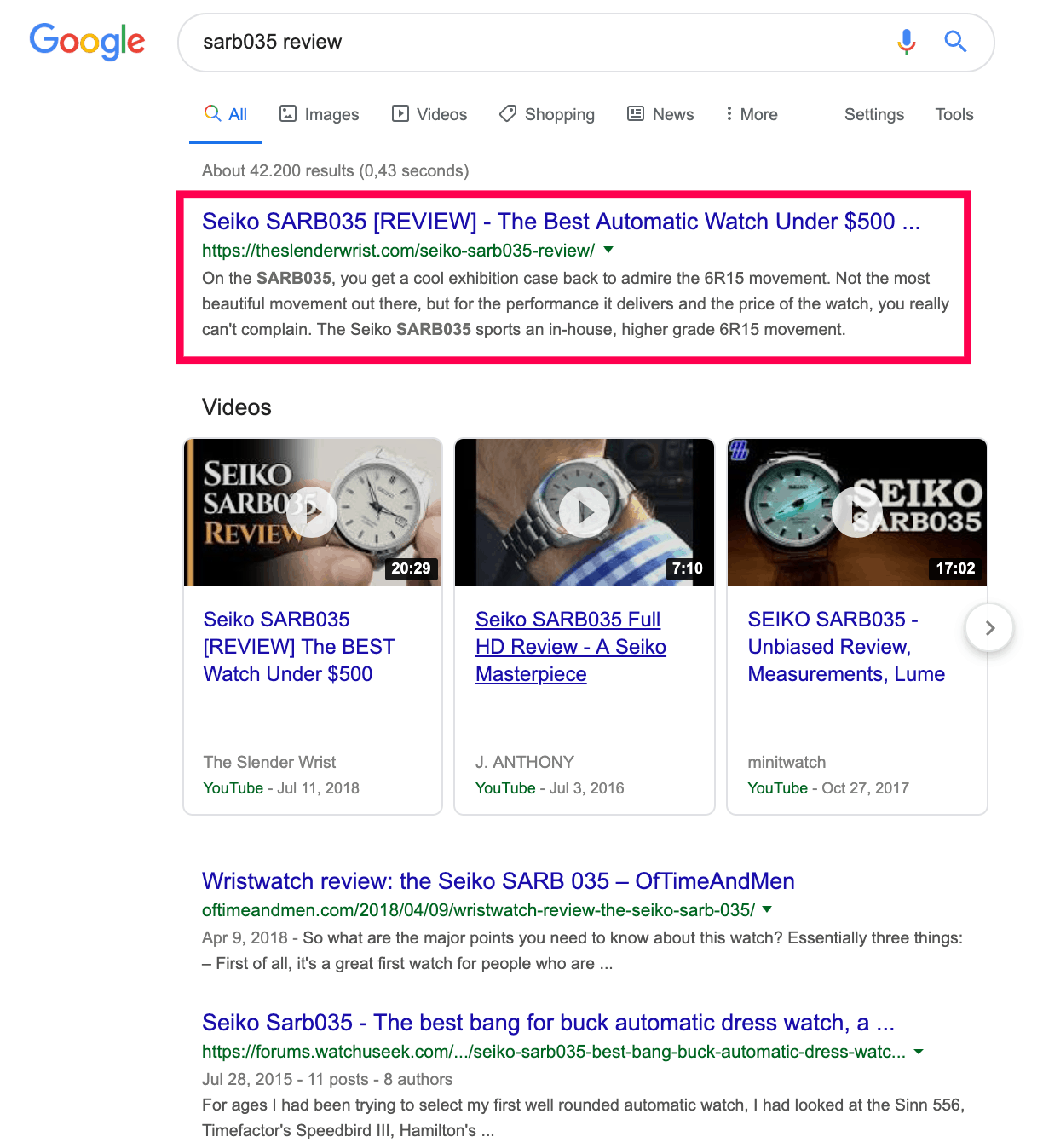Expand the dropdown arrow beside the watchuseek URL

[919, 1052]
